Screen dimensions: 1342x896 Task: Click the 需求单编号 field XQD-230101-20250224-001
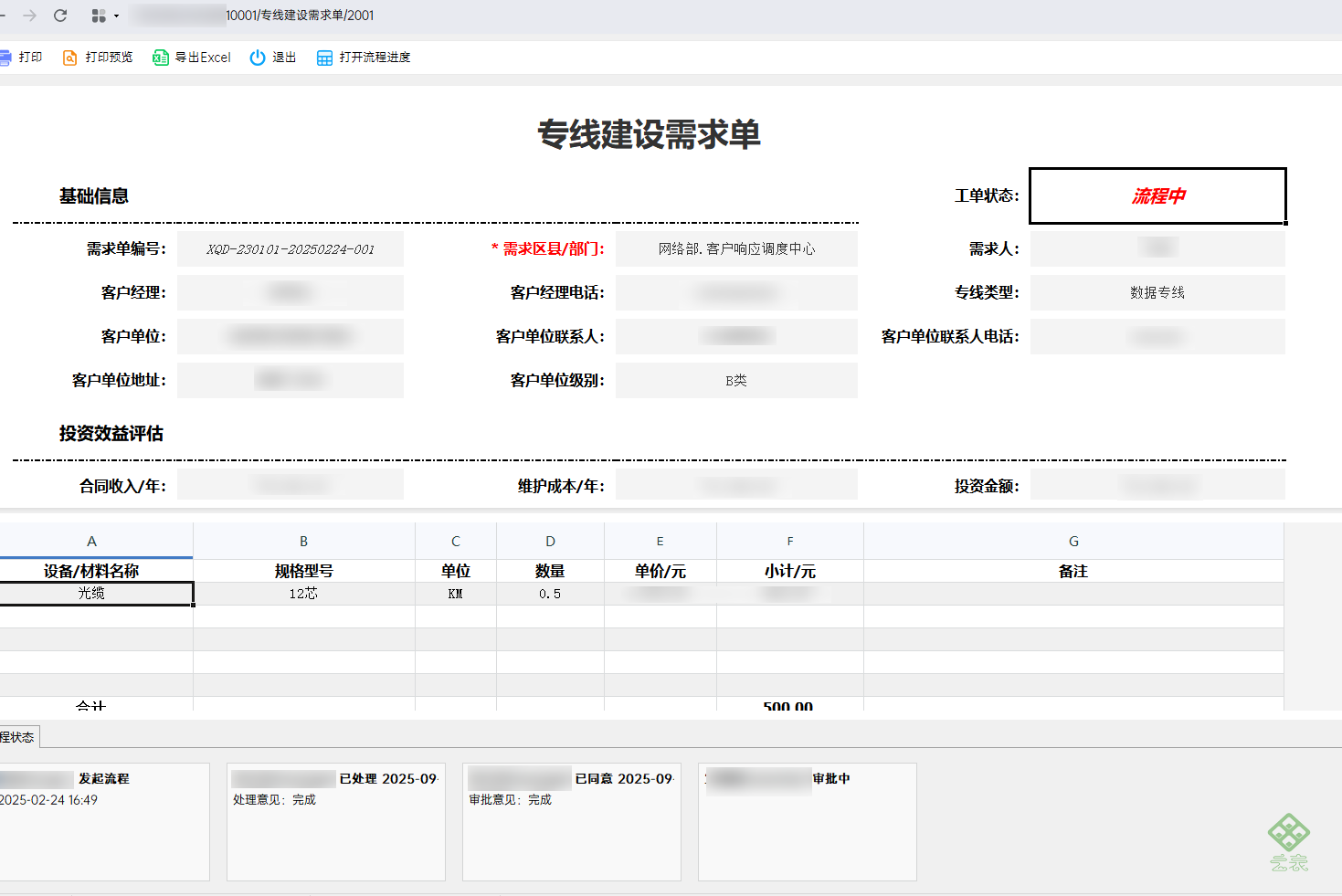click(291, 249)
